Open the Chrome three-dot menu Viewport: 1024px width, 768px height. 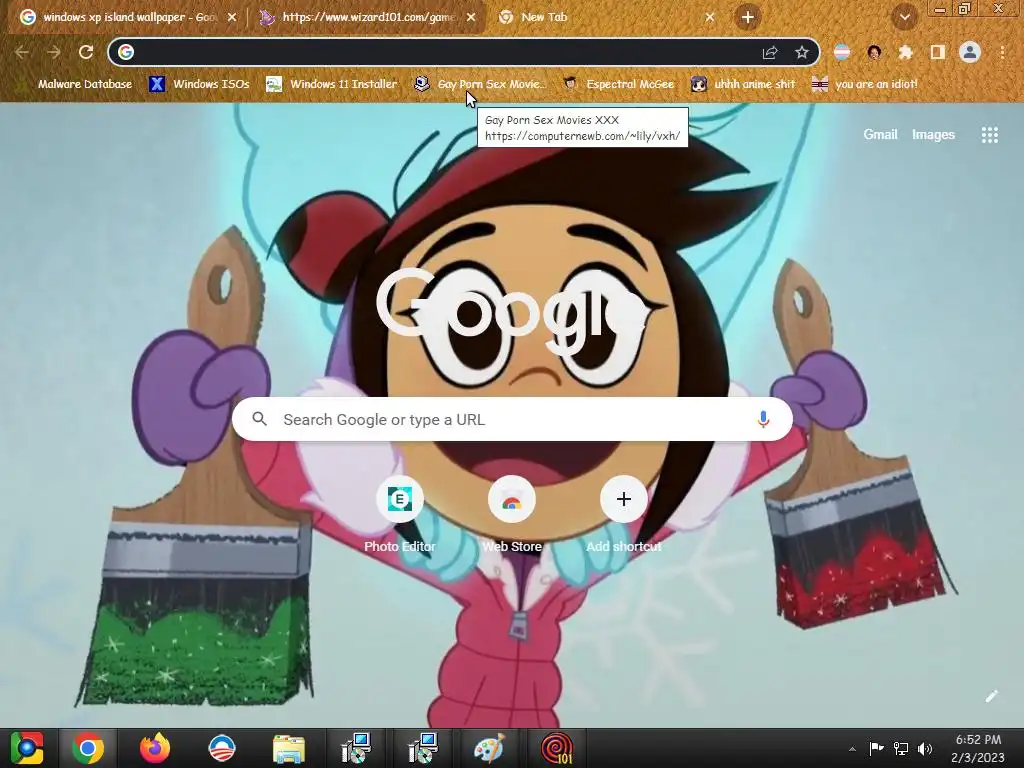1002,52
